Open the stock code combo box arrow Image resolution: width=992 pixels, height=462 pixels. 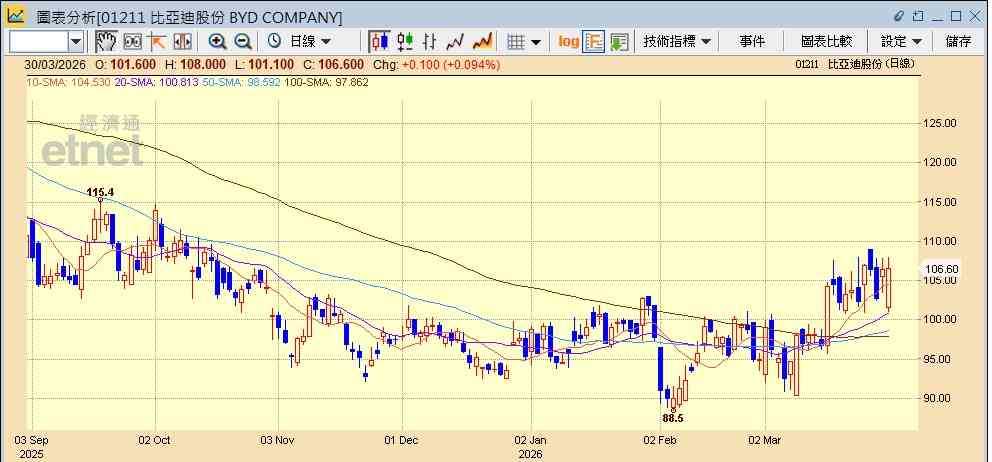point(76,42)
